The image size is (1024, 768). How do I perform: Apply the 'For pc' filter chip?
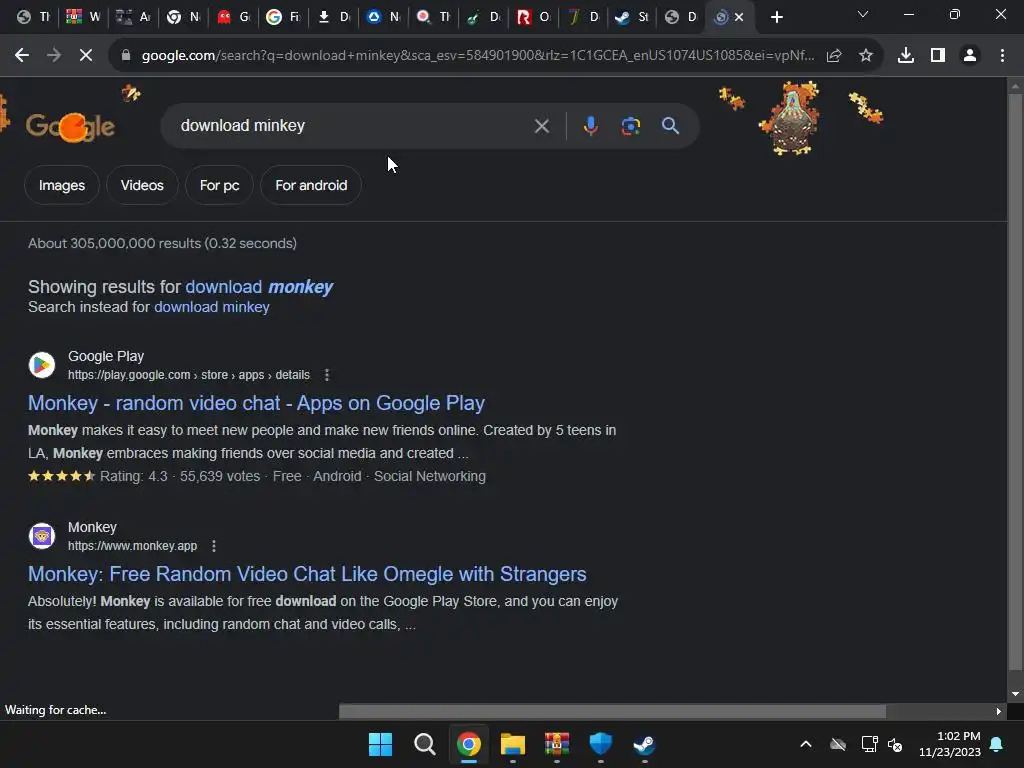[219, 185]
